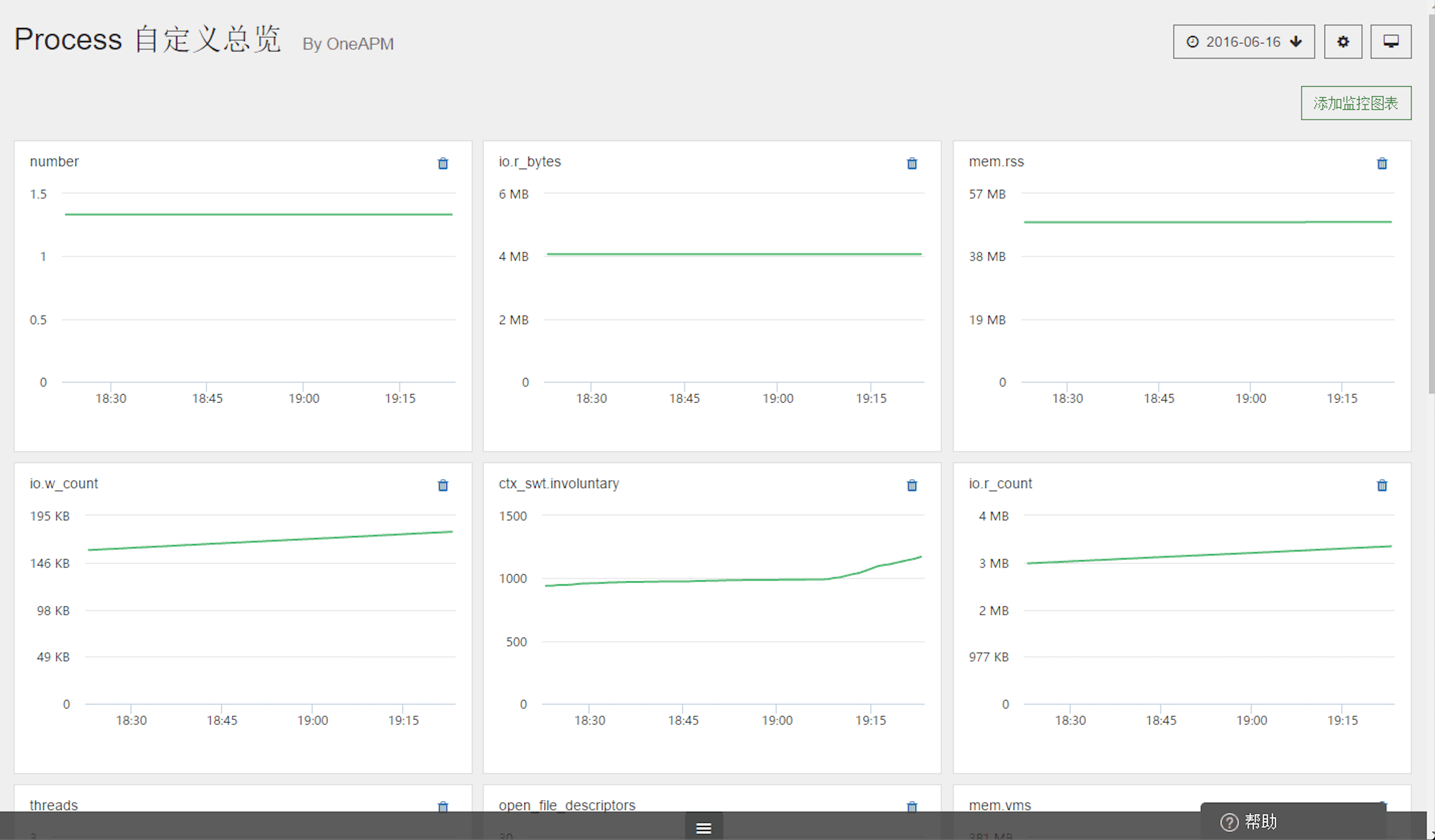Click the 6 MB axis label in io.r_bytes
Screen dimensions: 1435x840
[x=514, y=194]
